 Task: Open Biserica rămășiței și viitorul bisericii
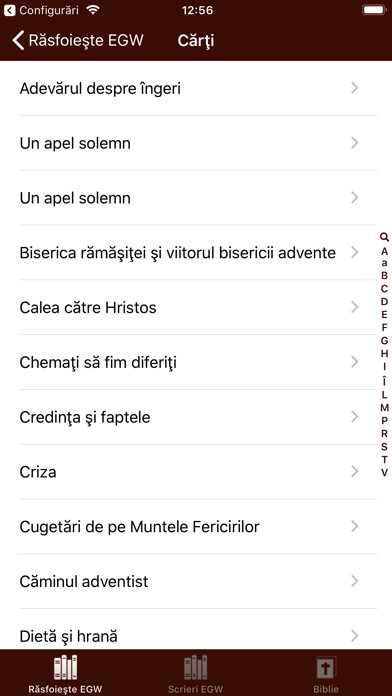[198, 253]
